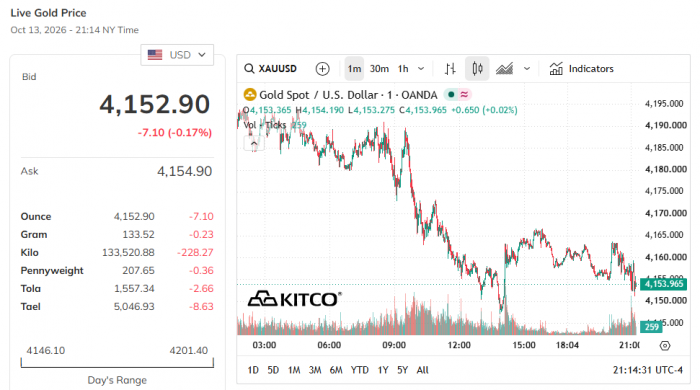Click the US flag icon

pos(155,55)
